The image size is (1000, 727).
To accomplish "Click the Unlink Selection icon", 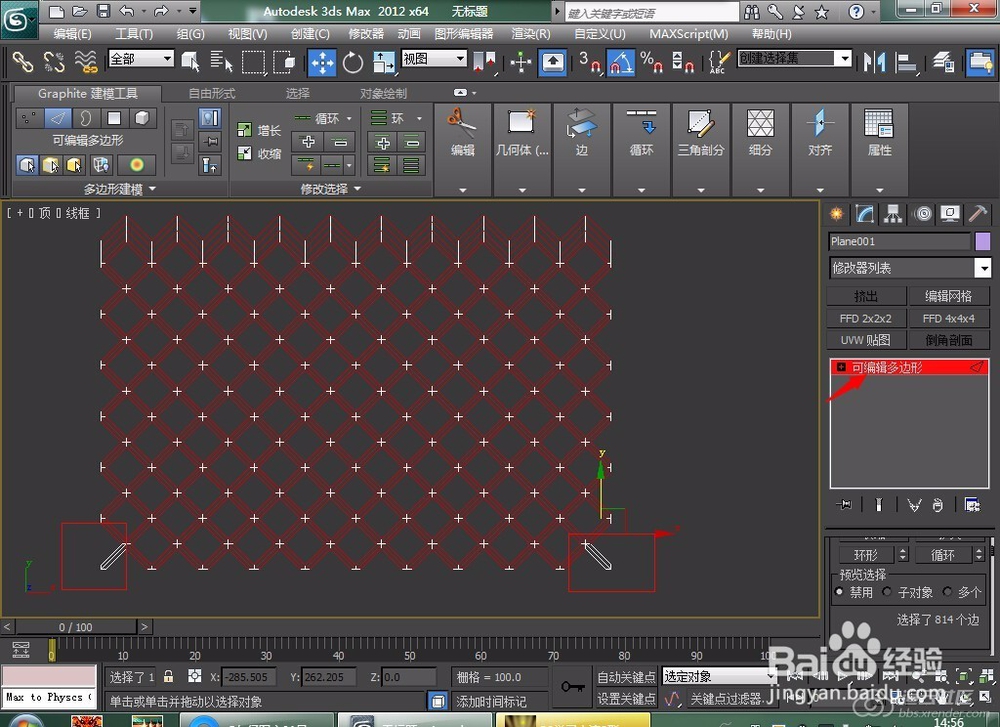I will point(54,62).
